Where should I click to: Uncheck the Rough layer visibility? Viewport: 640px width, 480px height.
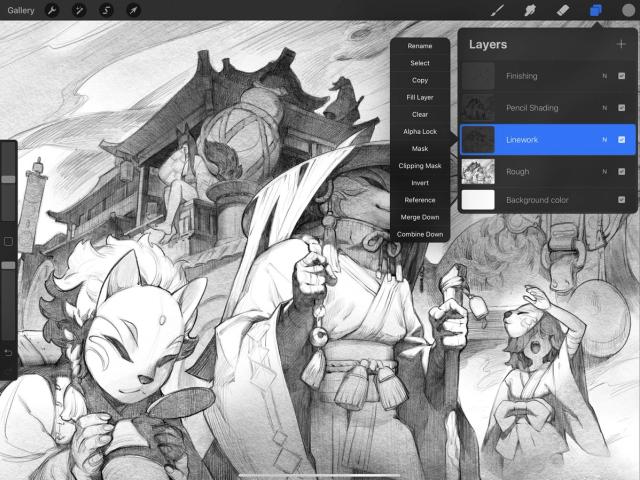(621, 172)
